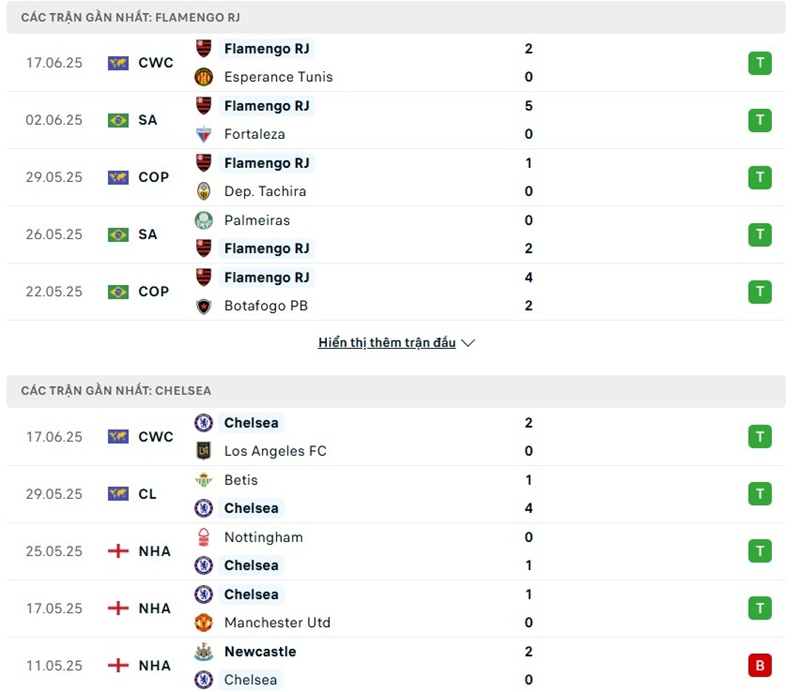Click the Dep. Tachira crest
The width and height of the screenshot is (800, 692).
pos(204,191)
